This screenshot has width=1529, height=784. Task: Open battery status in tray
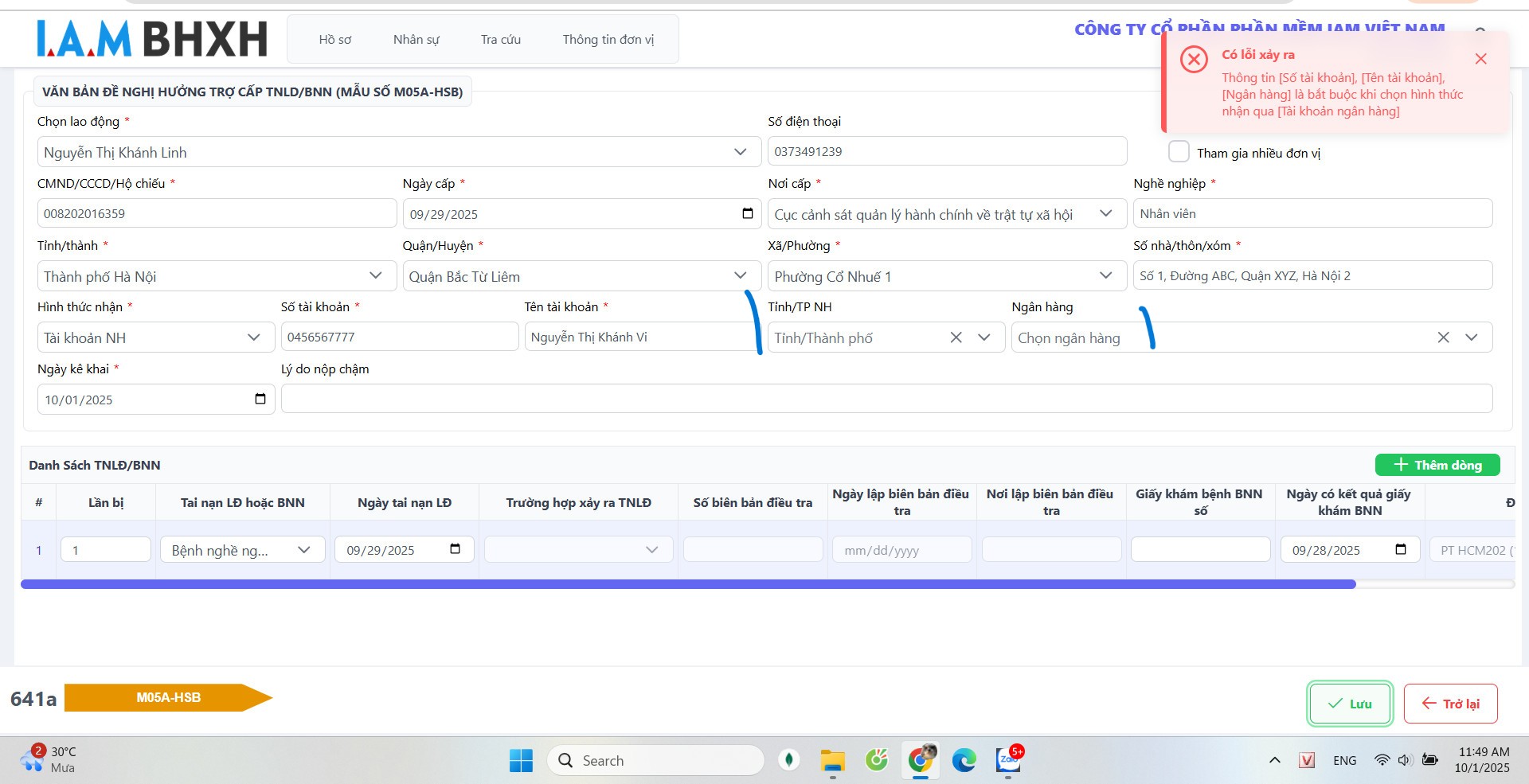[1430, 760]
